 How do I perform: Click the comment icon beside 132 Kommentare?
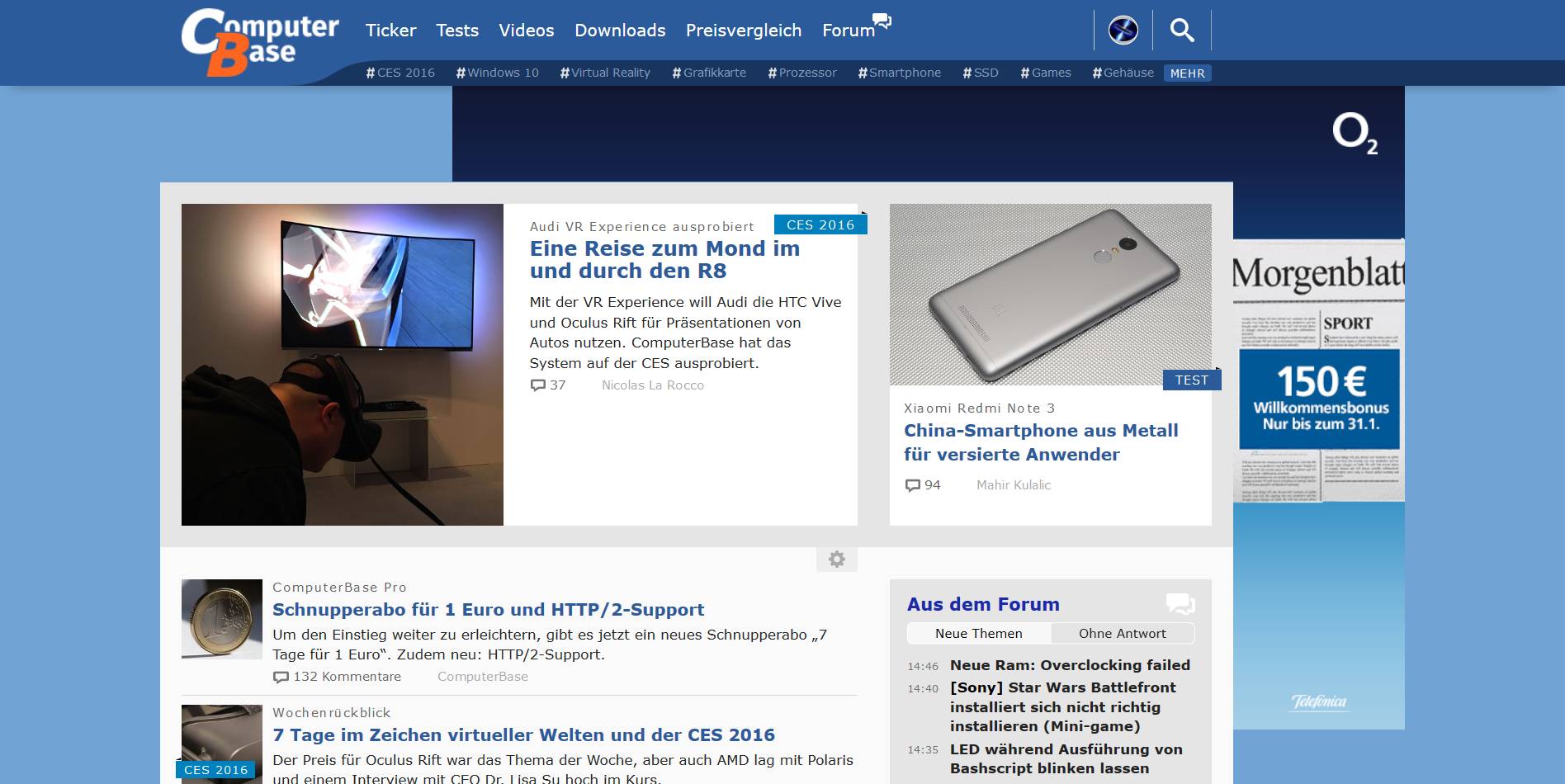281,678
